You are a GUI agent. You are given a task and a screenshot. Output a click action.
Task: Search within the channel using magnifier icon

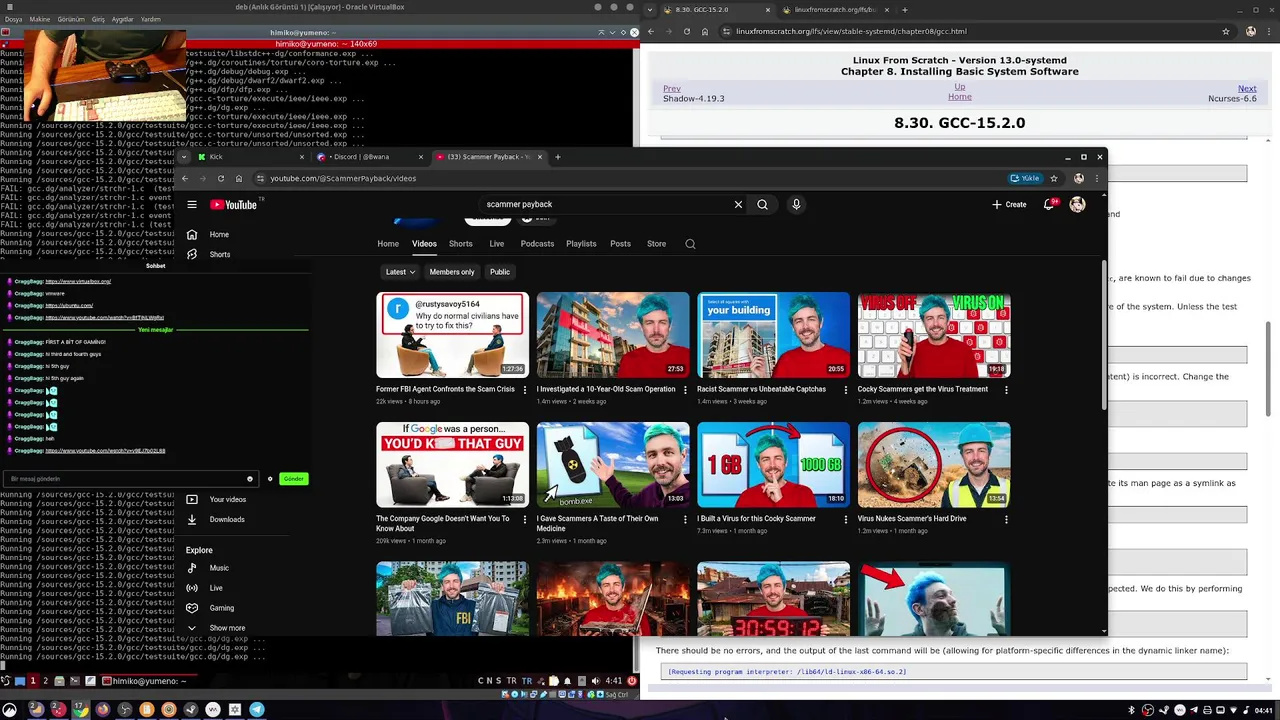[x=690, y=244]
